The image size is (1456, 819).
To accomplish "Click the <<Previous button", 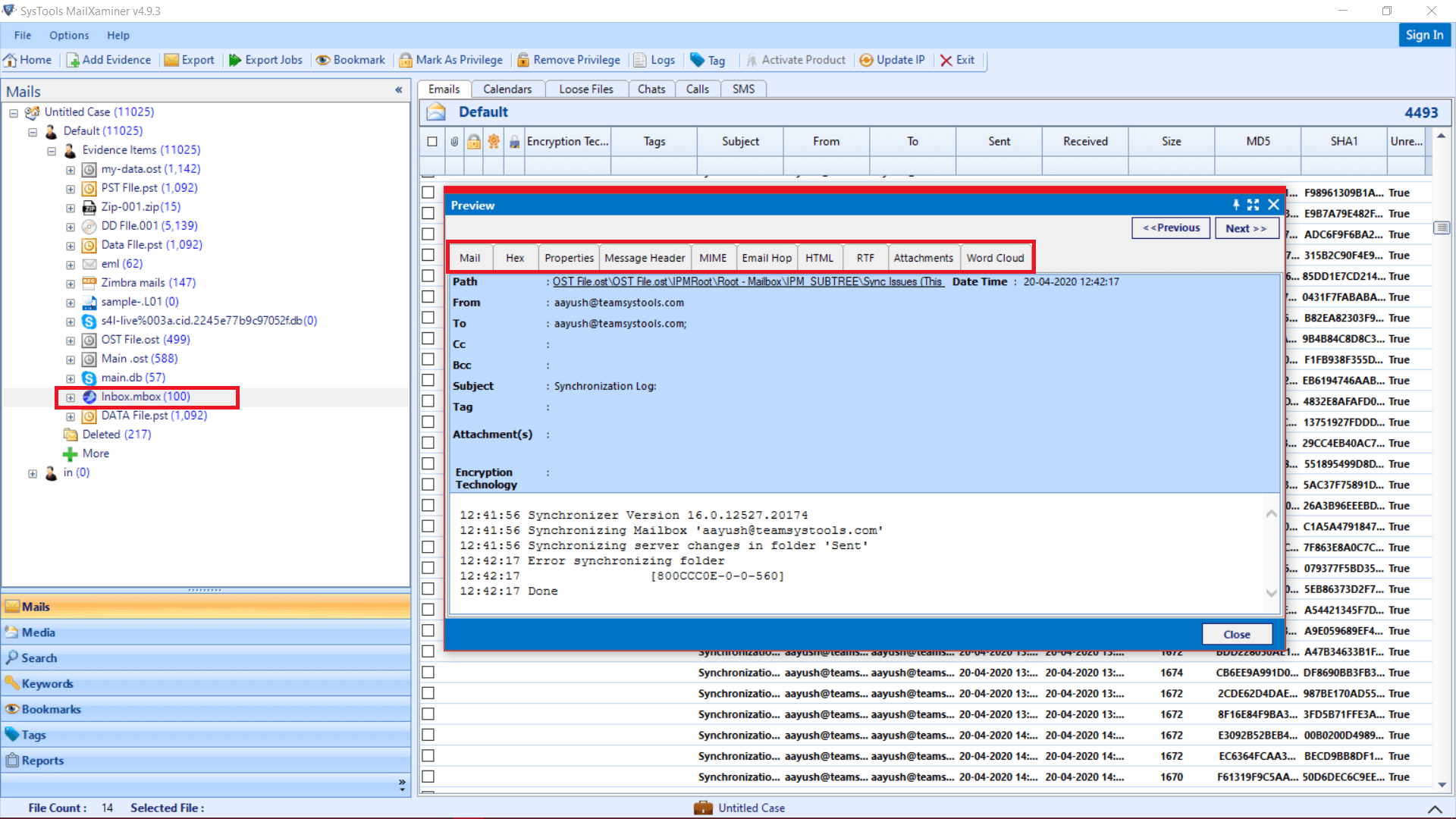I will pyautogui.click(x=1171, y=227).
